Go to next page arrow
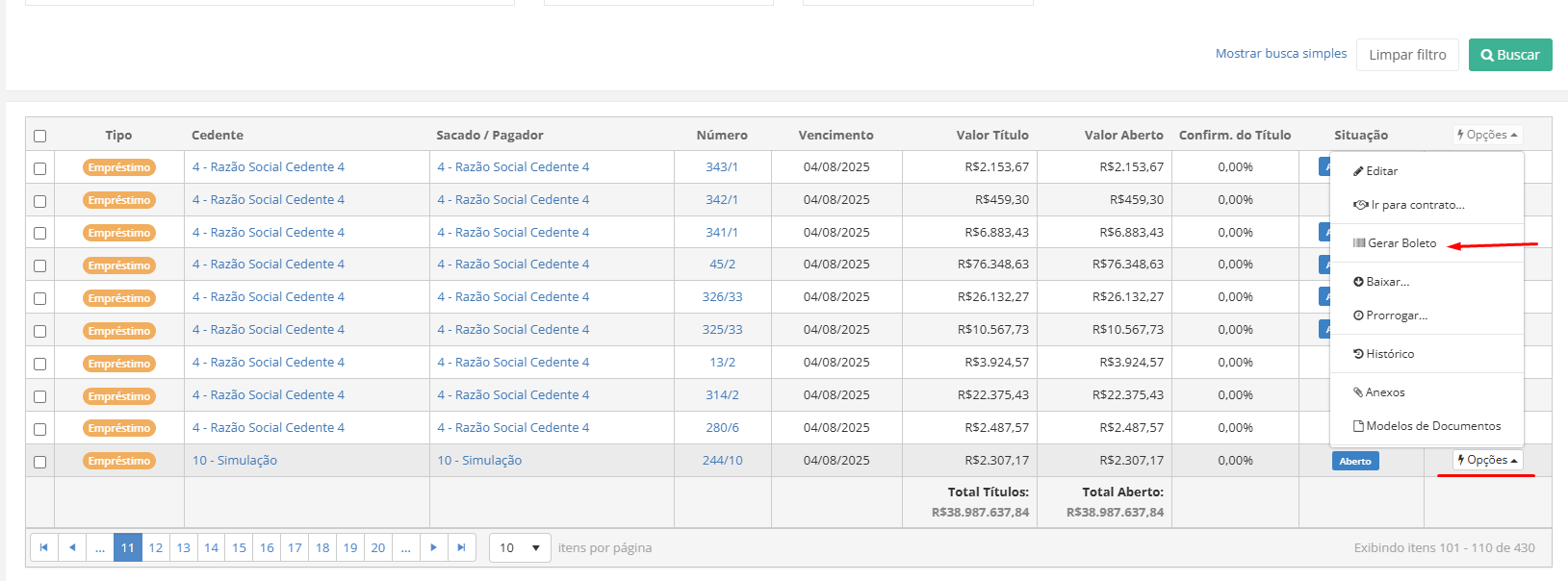1568x581 pixels. click(433, 547)
